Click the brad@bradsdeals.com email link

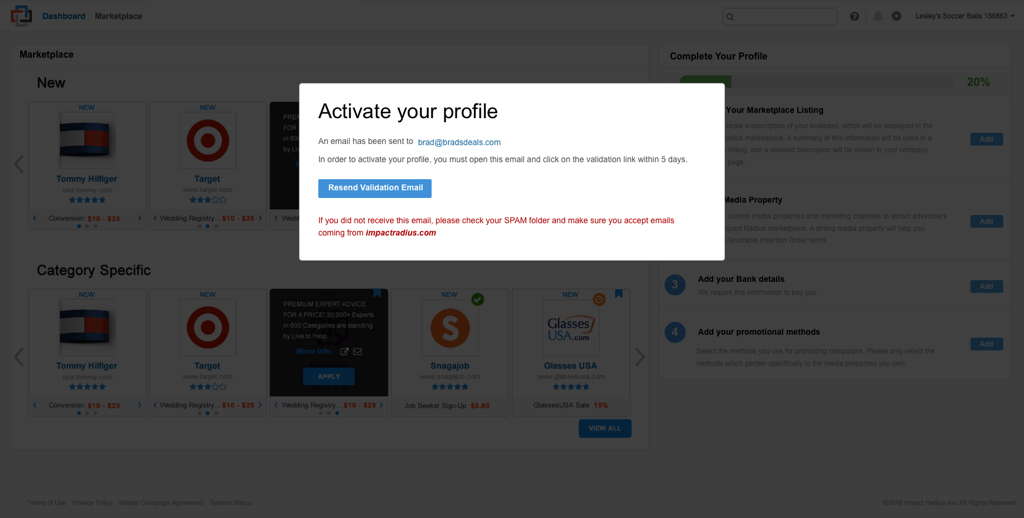coord(459,142)
